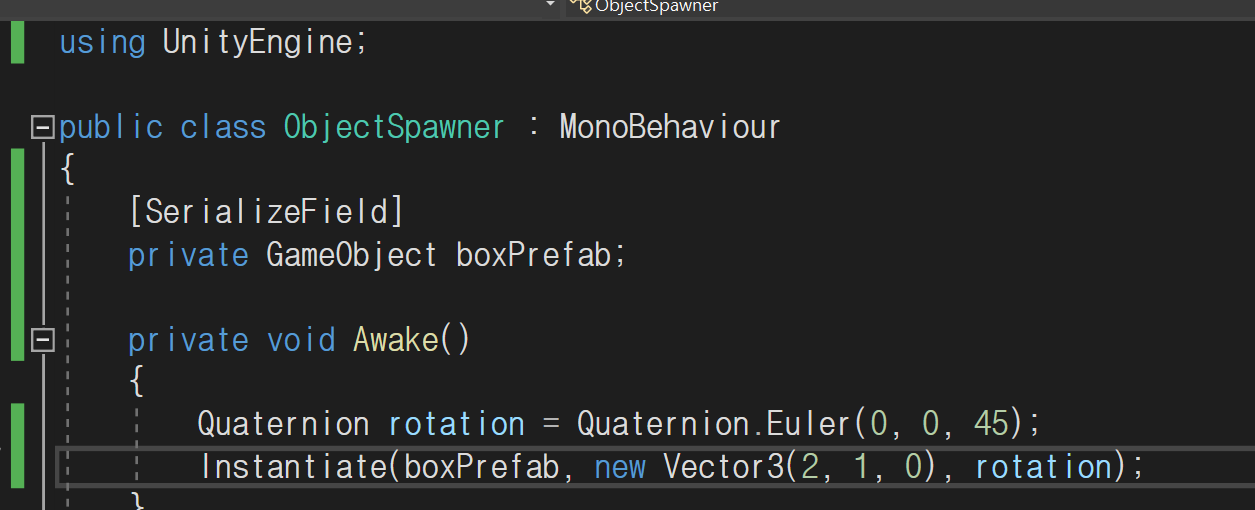1255x510 pixels.
Task: Click the ObjectSpawner class icon in navigation bar
Action: pos(581,6)
